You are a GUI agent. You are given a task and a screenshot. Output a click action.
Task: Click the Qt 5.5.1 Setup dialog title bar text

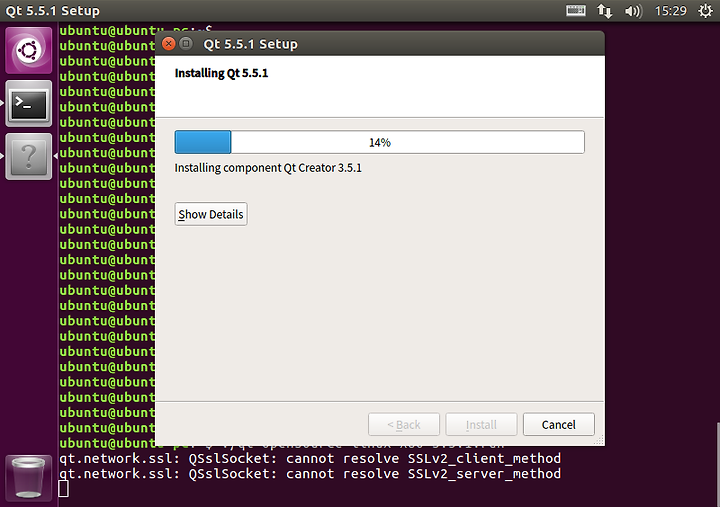[250, 44]
